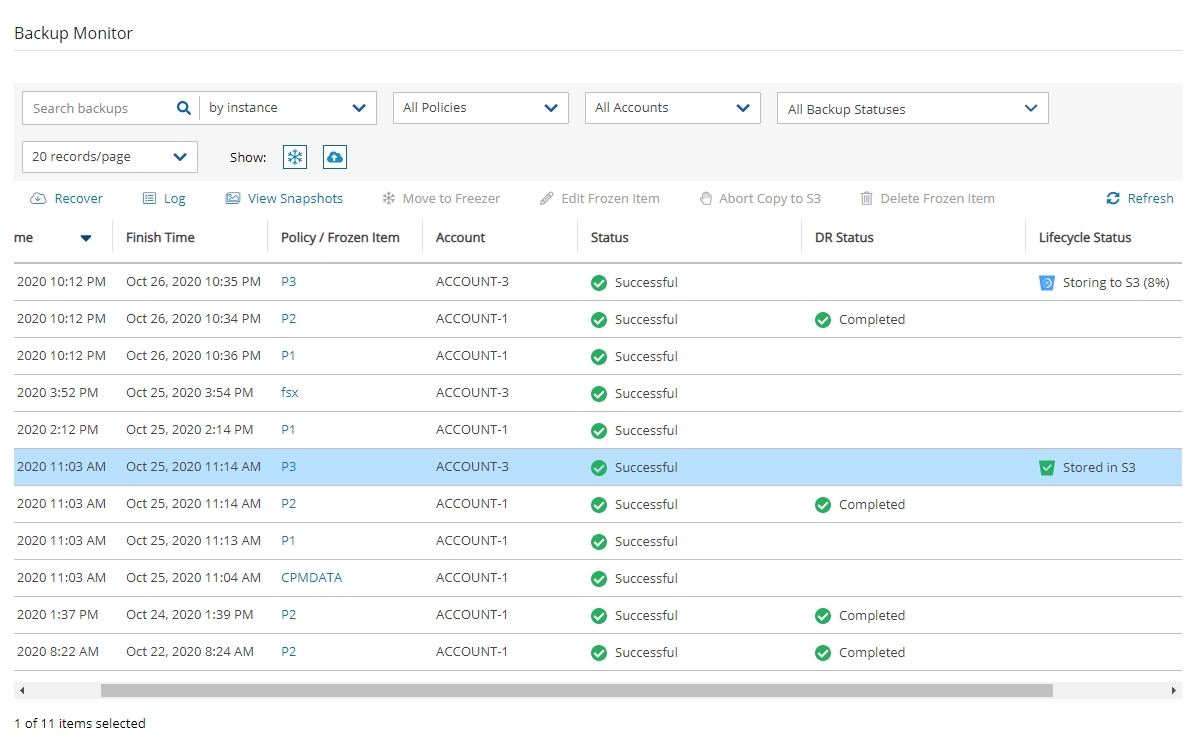The width and height of the screenshot is (1197, 739).
Task: Open the 'by instance' search dropdown
Action: pyautogui.click(x=288, y=108)
